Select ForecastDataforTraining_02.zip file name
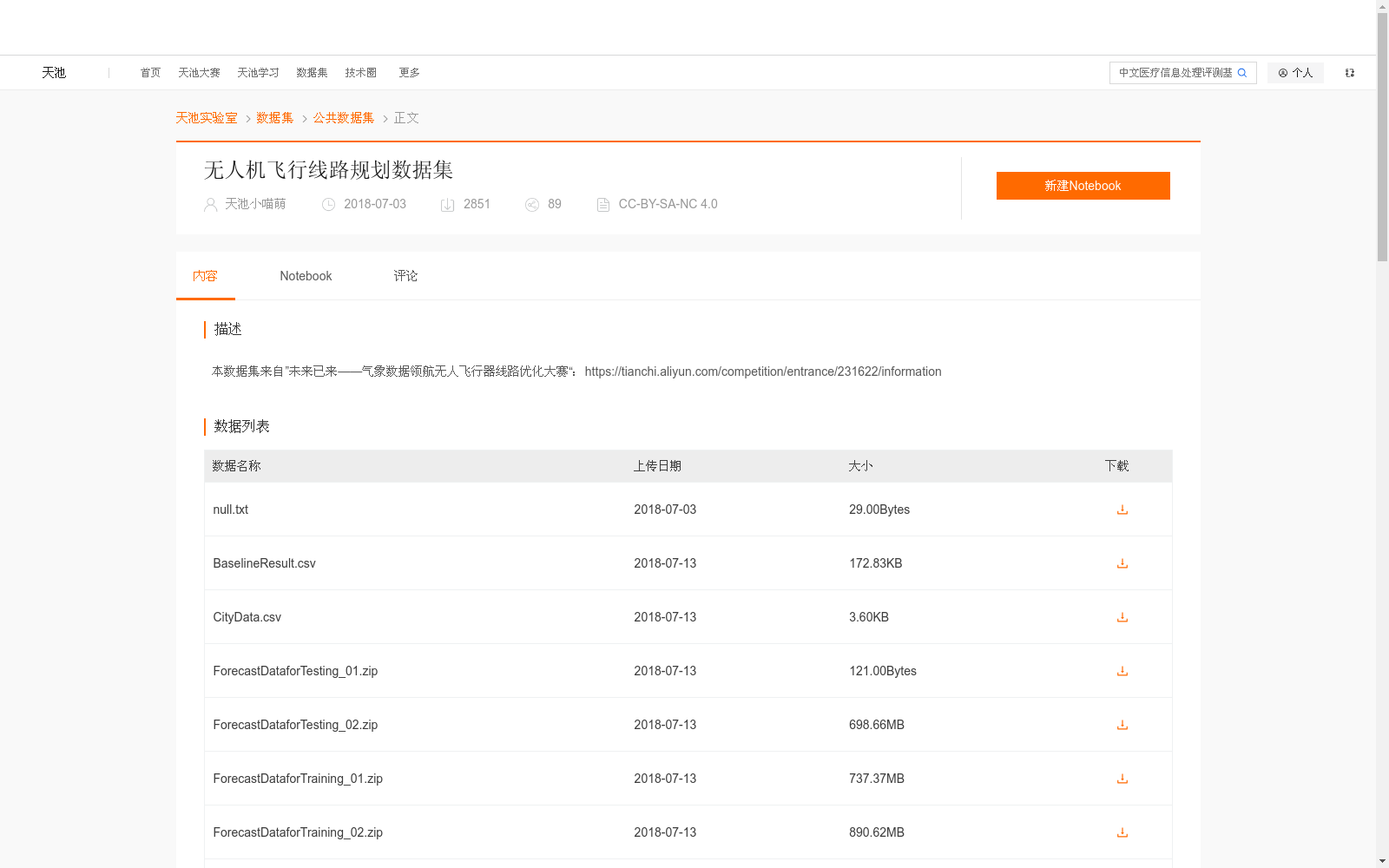The image size is (1389, 868). coord(298,832)
